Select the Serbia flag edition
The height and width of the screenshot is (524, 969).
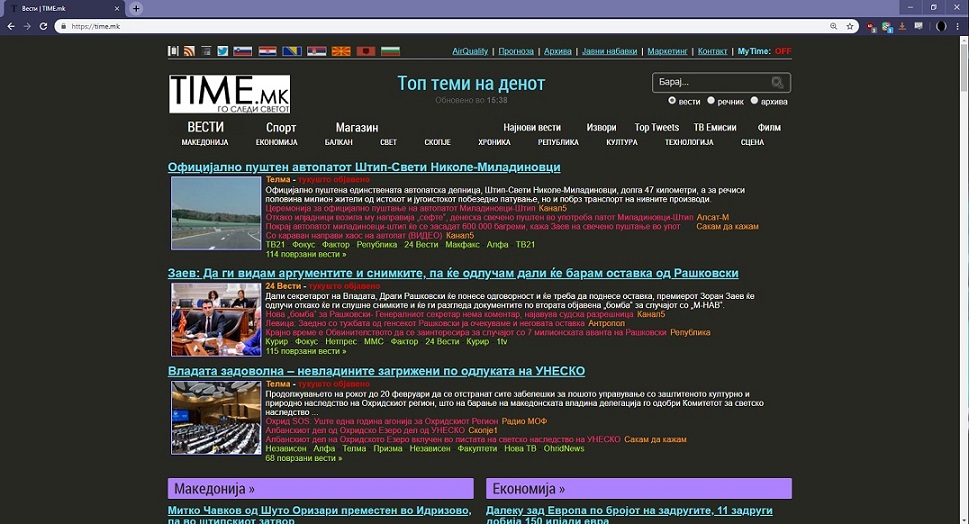pos(316,51)
